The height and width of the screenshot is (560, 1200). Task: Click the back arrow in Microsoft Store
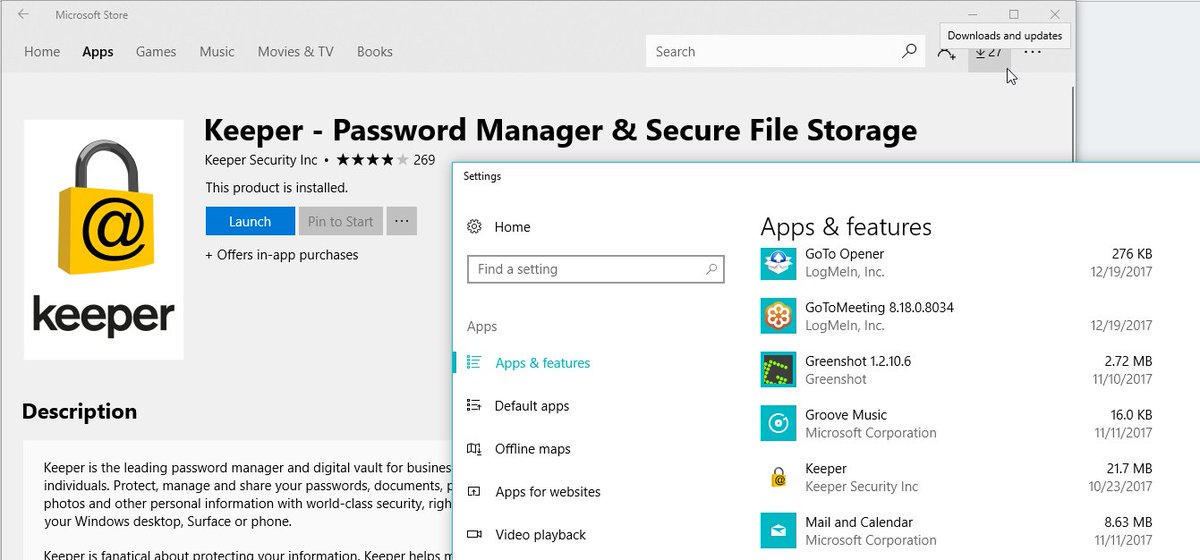[23, 15]
